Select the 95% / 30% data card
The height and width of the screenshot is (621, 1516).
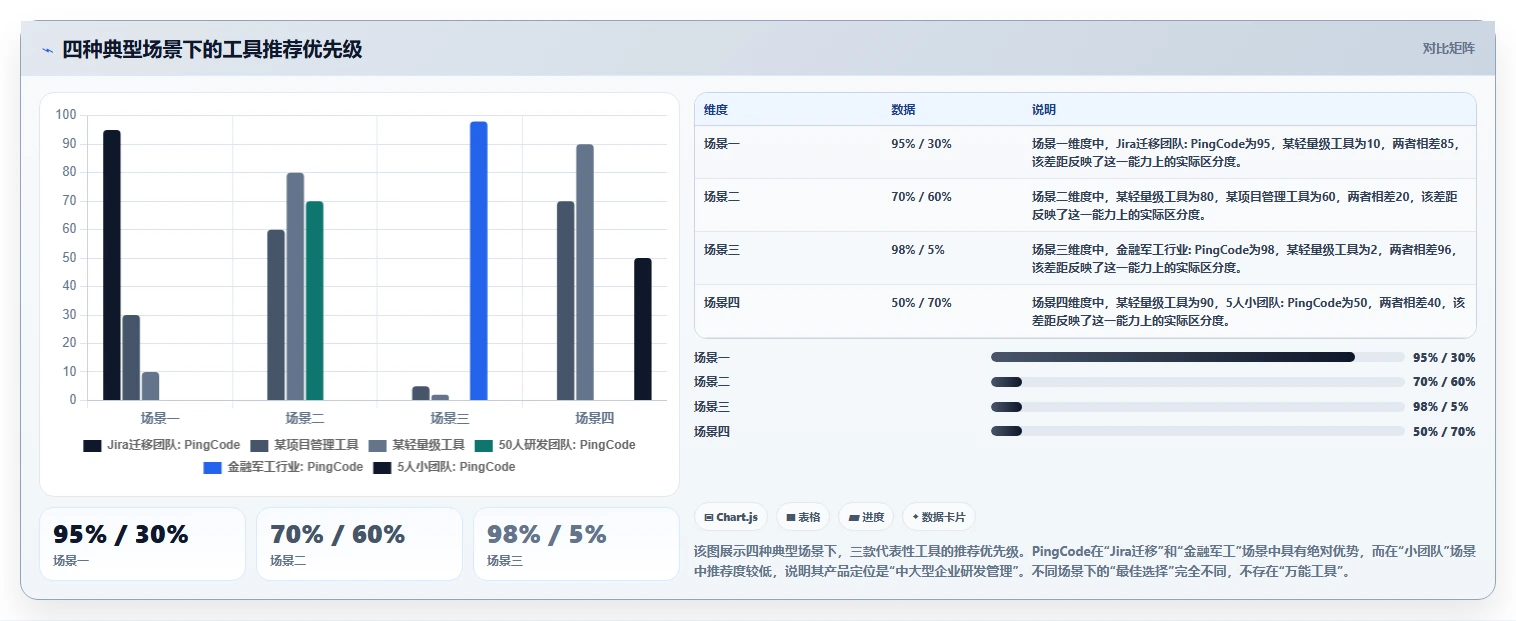[x=142, y=544]
